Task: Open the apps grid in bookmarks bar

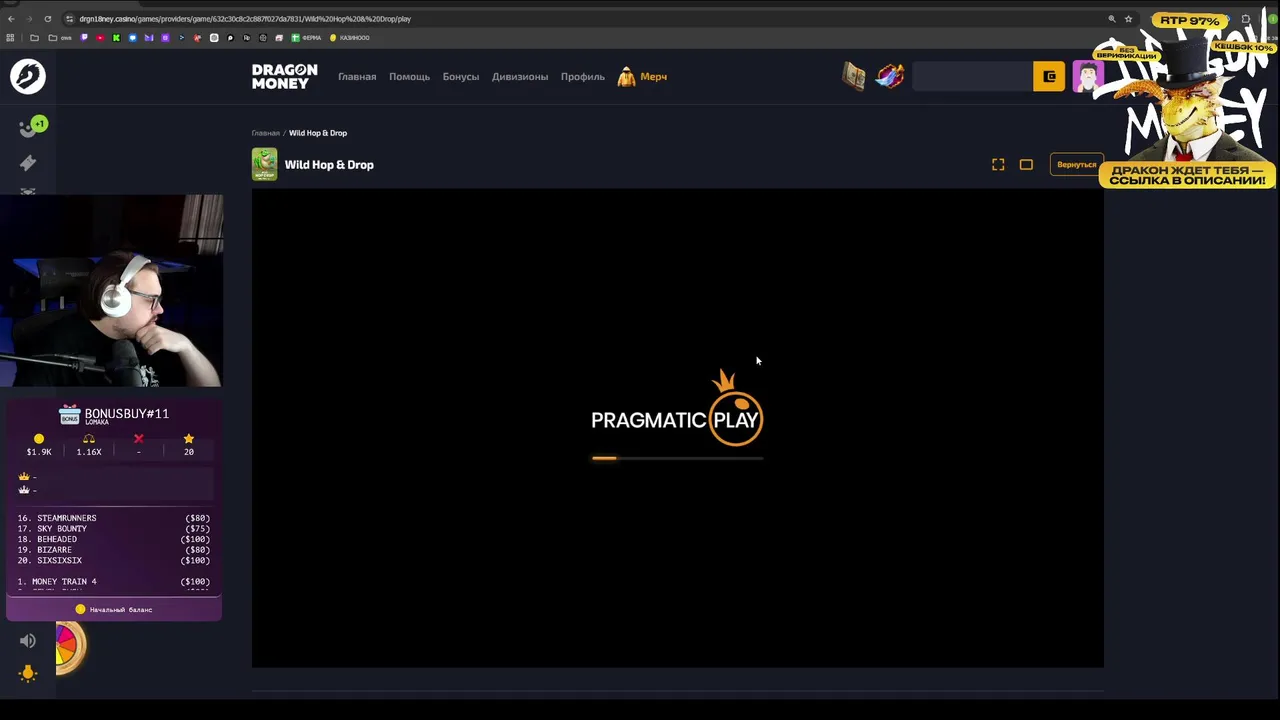Action: point(11,38)
